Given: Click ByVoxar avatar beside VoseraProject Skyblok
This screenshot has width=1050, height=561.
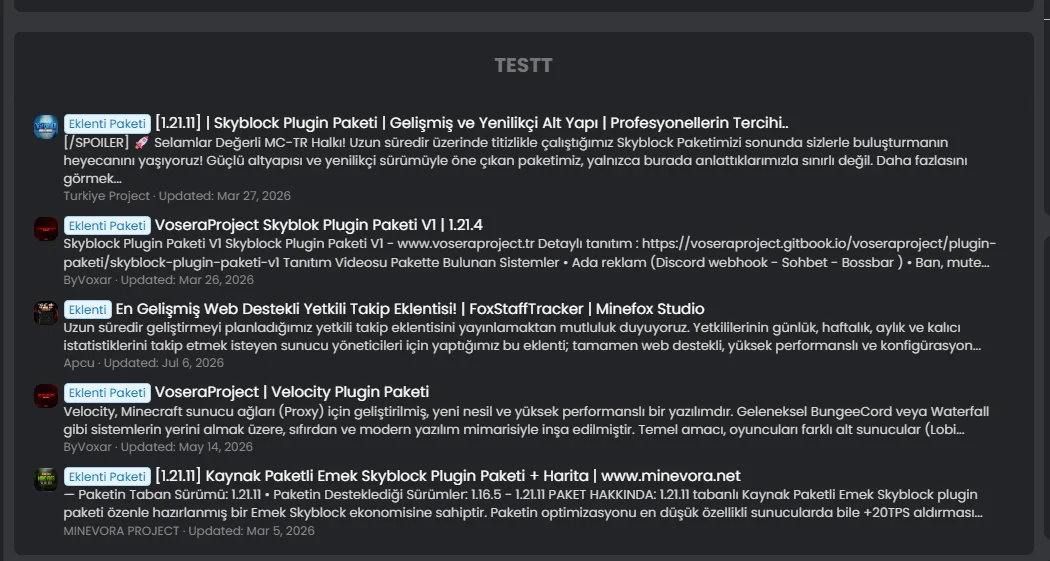Looking at the screenshot, I should point(46,228).
